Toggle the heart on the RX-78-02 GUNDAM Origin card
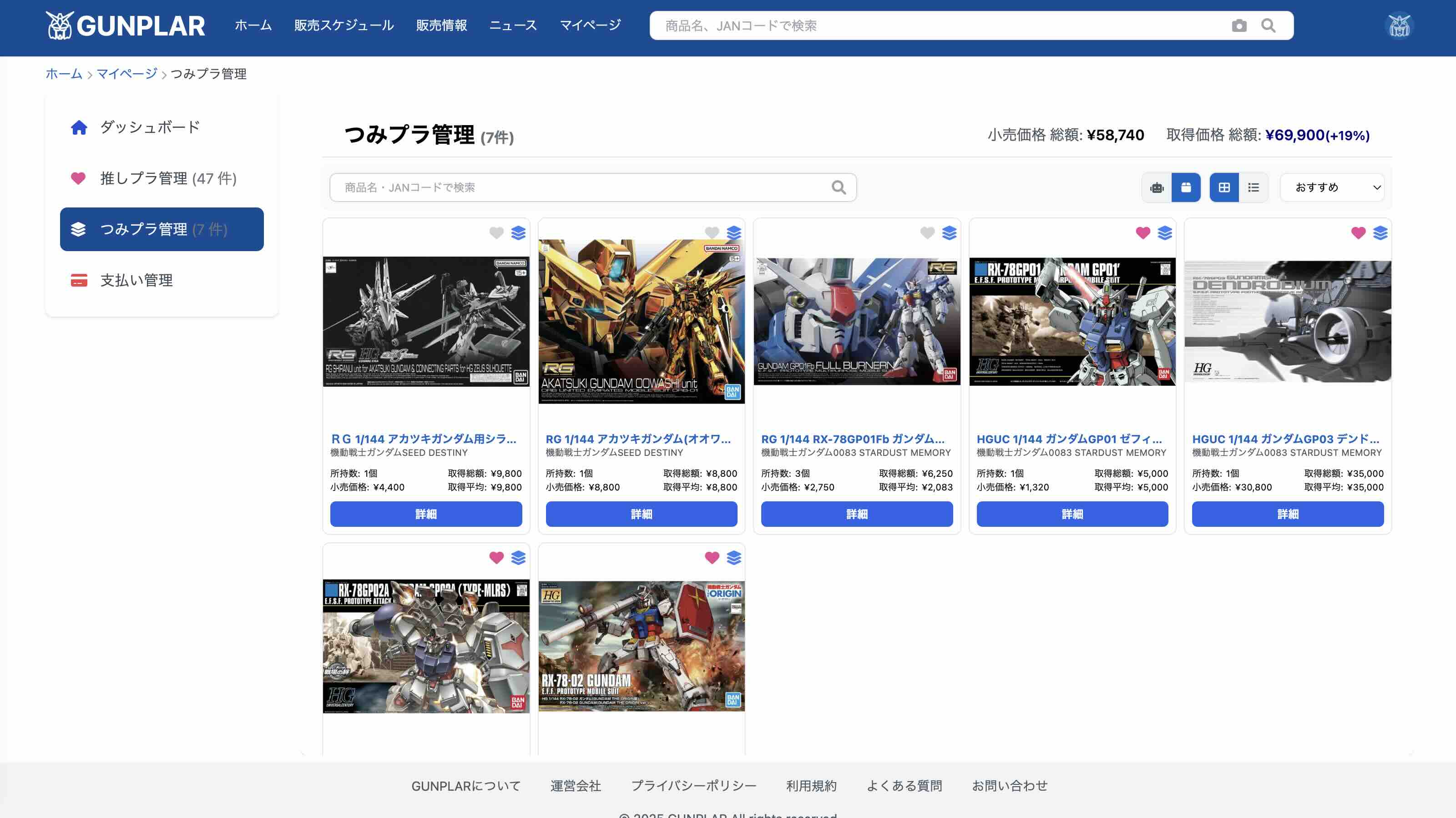This screenshot has height=818, width=1456. [x=712, y=558]
